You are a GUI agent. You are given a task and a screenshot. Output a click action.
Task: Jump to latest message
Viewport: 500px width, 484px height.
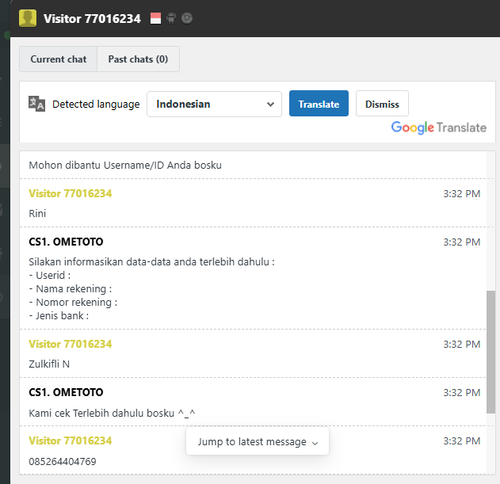[257, 442]
